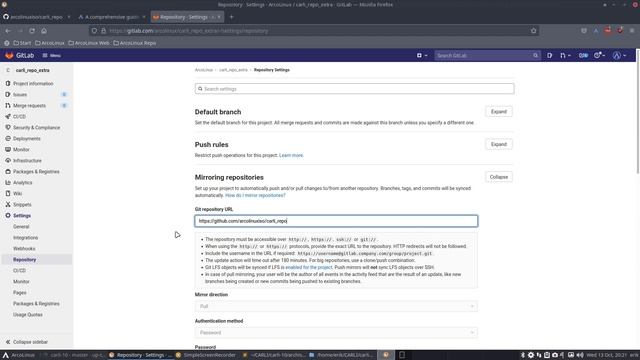The height and width of the screenshot is (360, 640).
Task: Open Firefox application menu hamburger
Action: click(632, 31)
